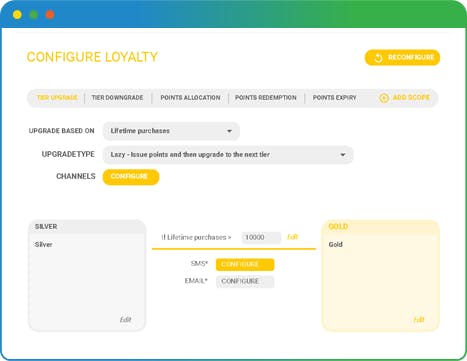Image resolution: width=467 pixels, height=361 pixels.
Task: Click the 'Gold' tier name text
Action: tap(335, 244)
